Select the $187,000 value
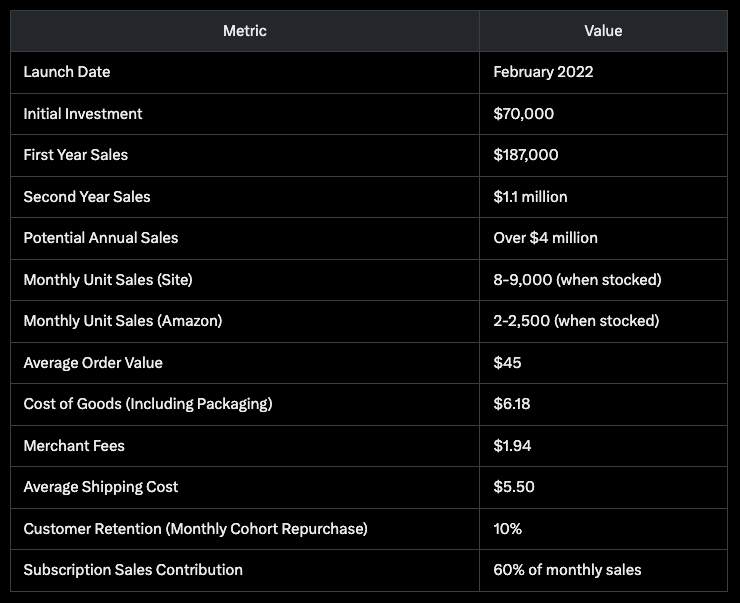This screenshot has width=740, height=603. (526, 155)
